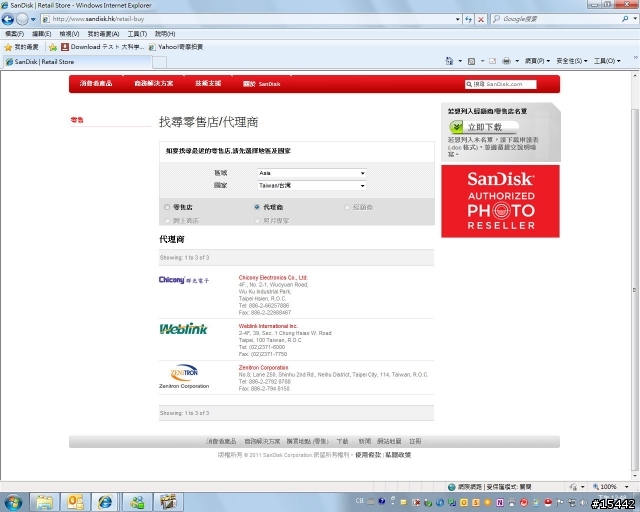Open the media clapperboard icon on taskbar
This screenshot has width=640, height=512.
168,502
